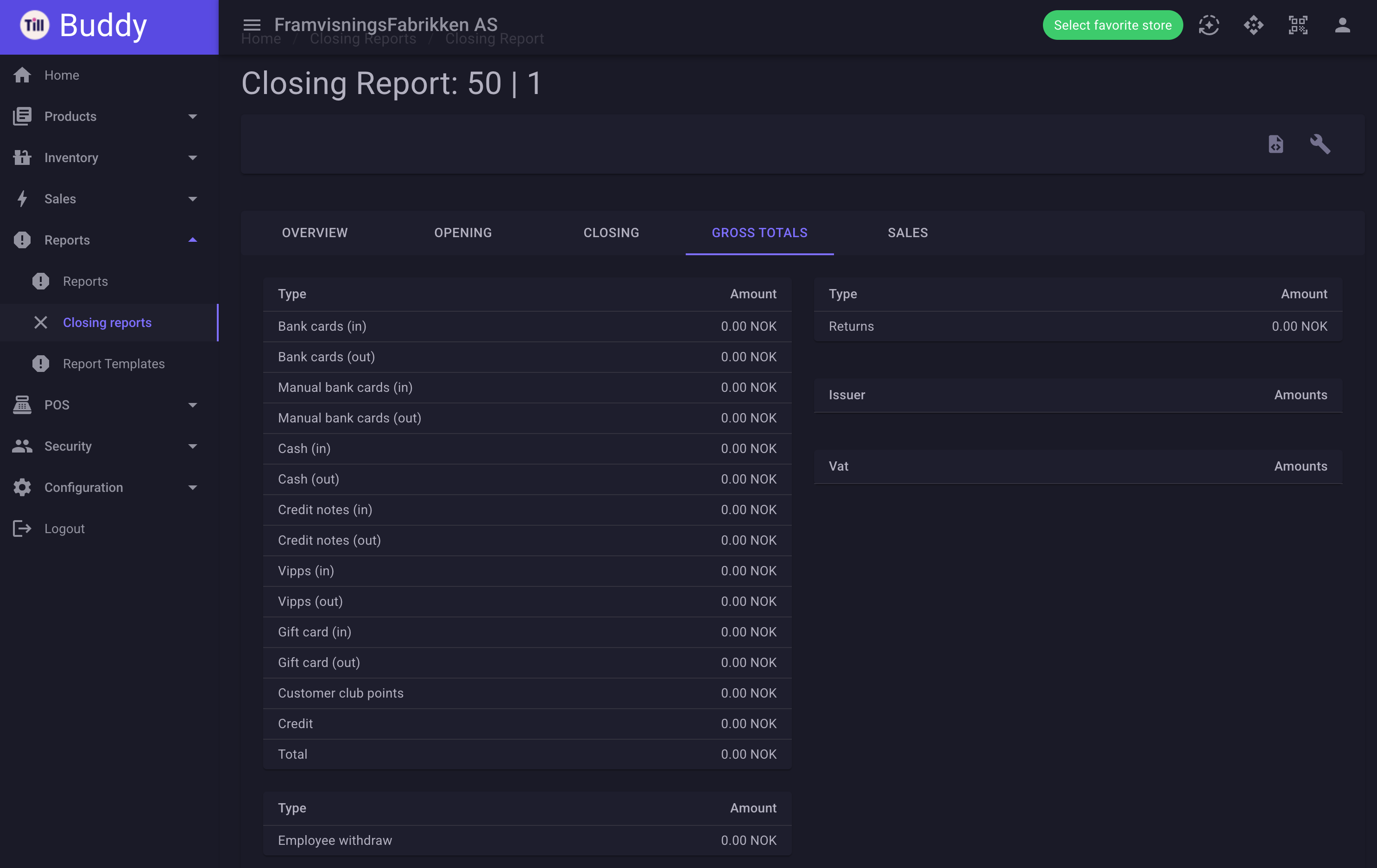Click the AI sparkle refresh icon
The height and width of the screenshot is (868, 1377).
coord(1209,25)
